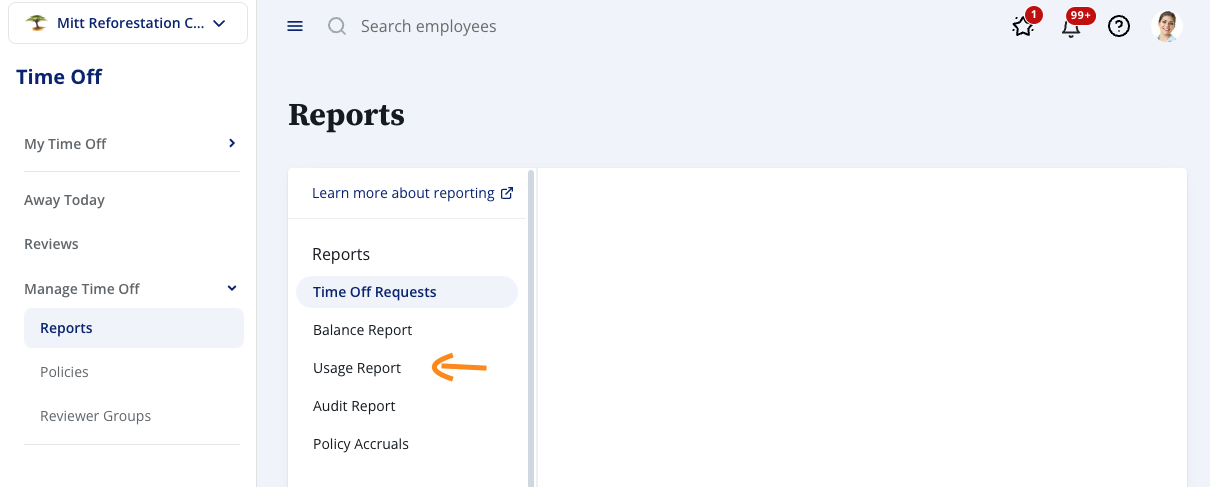Select Policy Accruals report
The image size is (1210, 487).
click(x=361, y=444)
